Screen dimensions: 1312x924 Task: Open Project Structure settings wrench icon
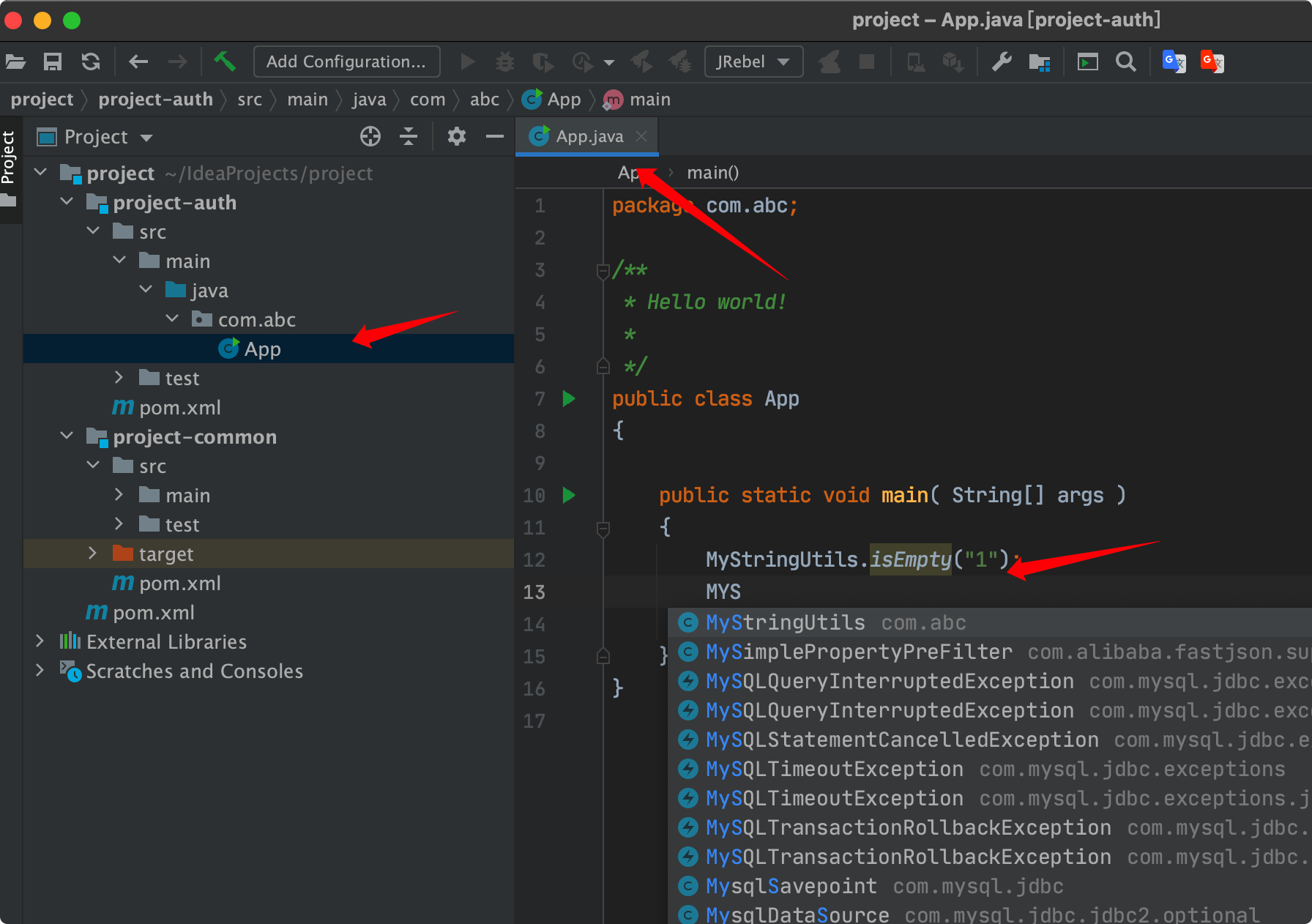click(1001, 62)
